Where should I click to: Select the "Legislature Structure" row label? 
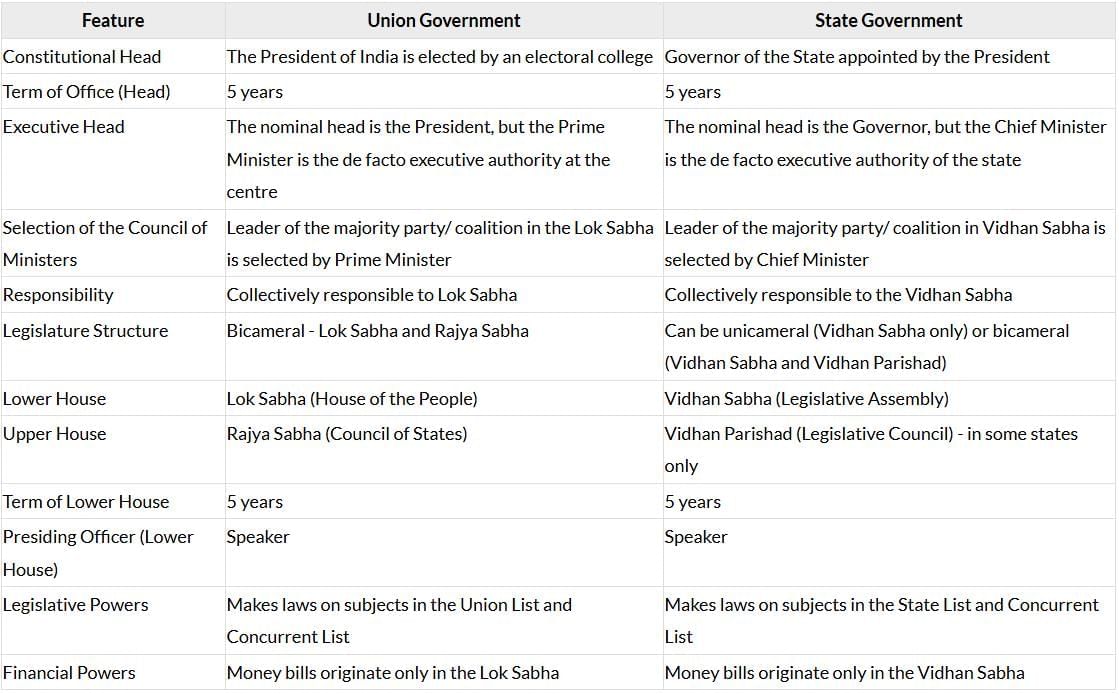point(86,331)
